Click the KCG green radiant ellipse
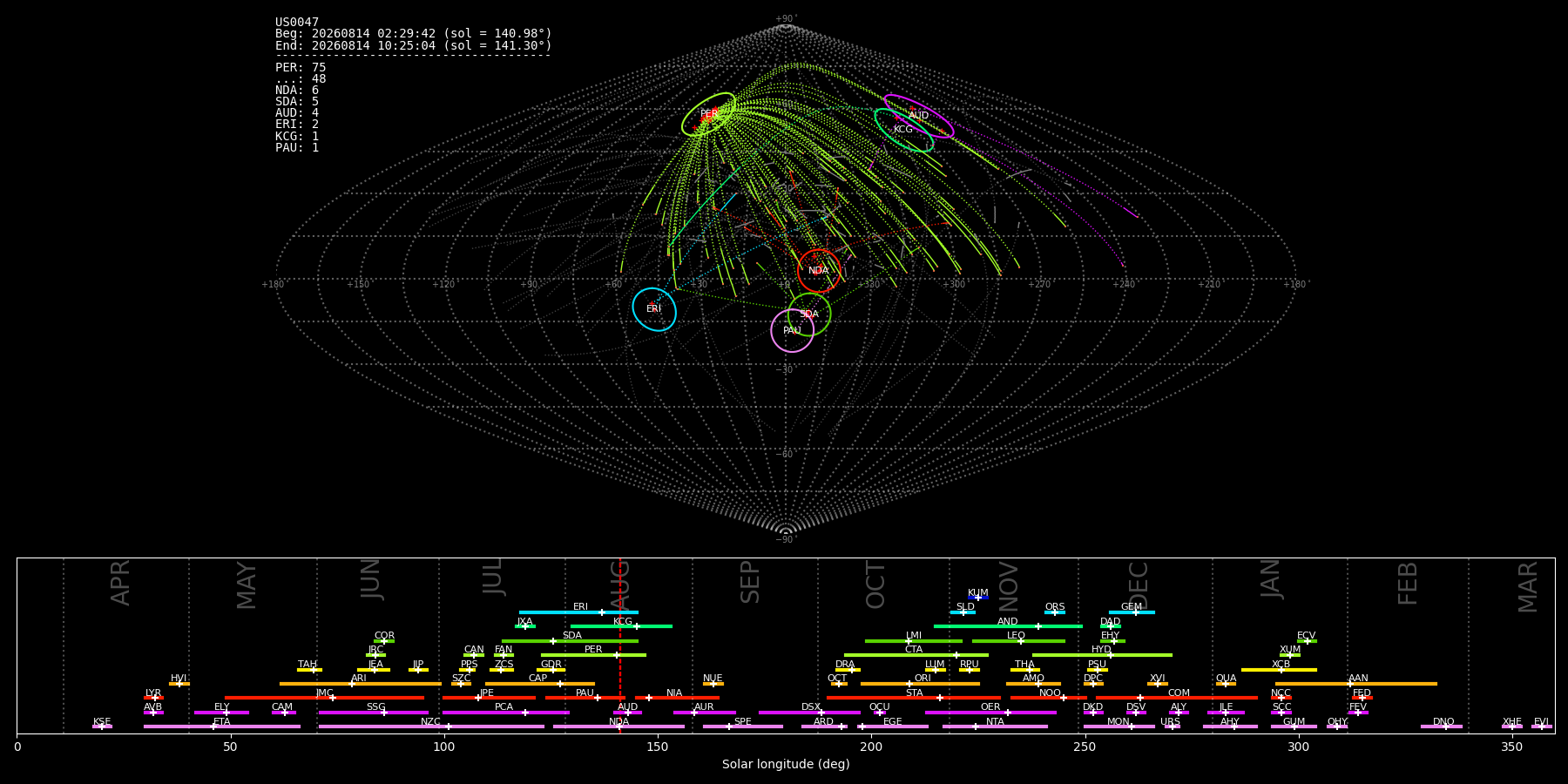Screen dimensions: 1568x784 904,130
